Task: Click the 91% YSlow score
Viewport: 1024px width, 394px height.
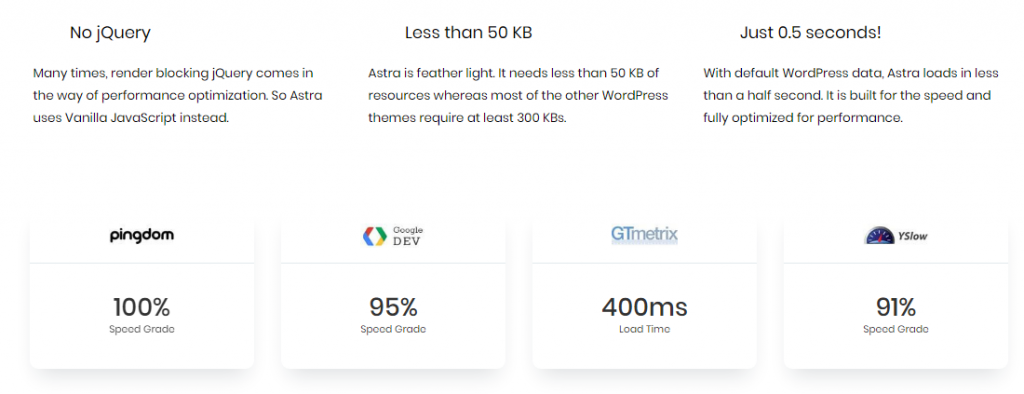Action: click(x=896, y=306)
